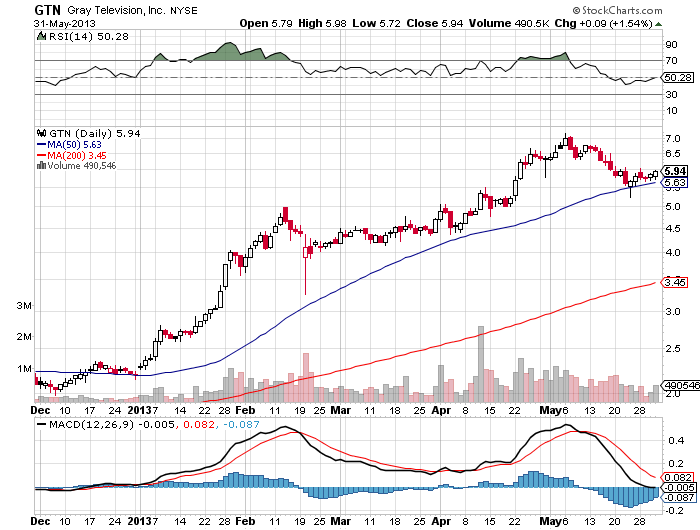Click the price axis label 4.5
The height and width of the screenshot is (530, 700).
pyautogui.click(x=672, y=229)
